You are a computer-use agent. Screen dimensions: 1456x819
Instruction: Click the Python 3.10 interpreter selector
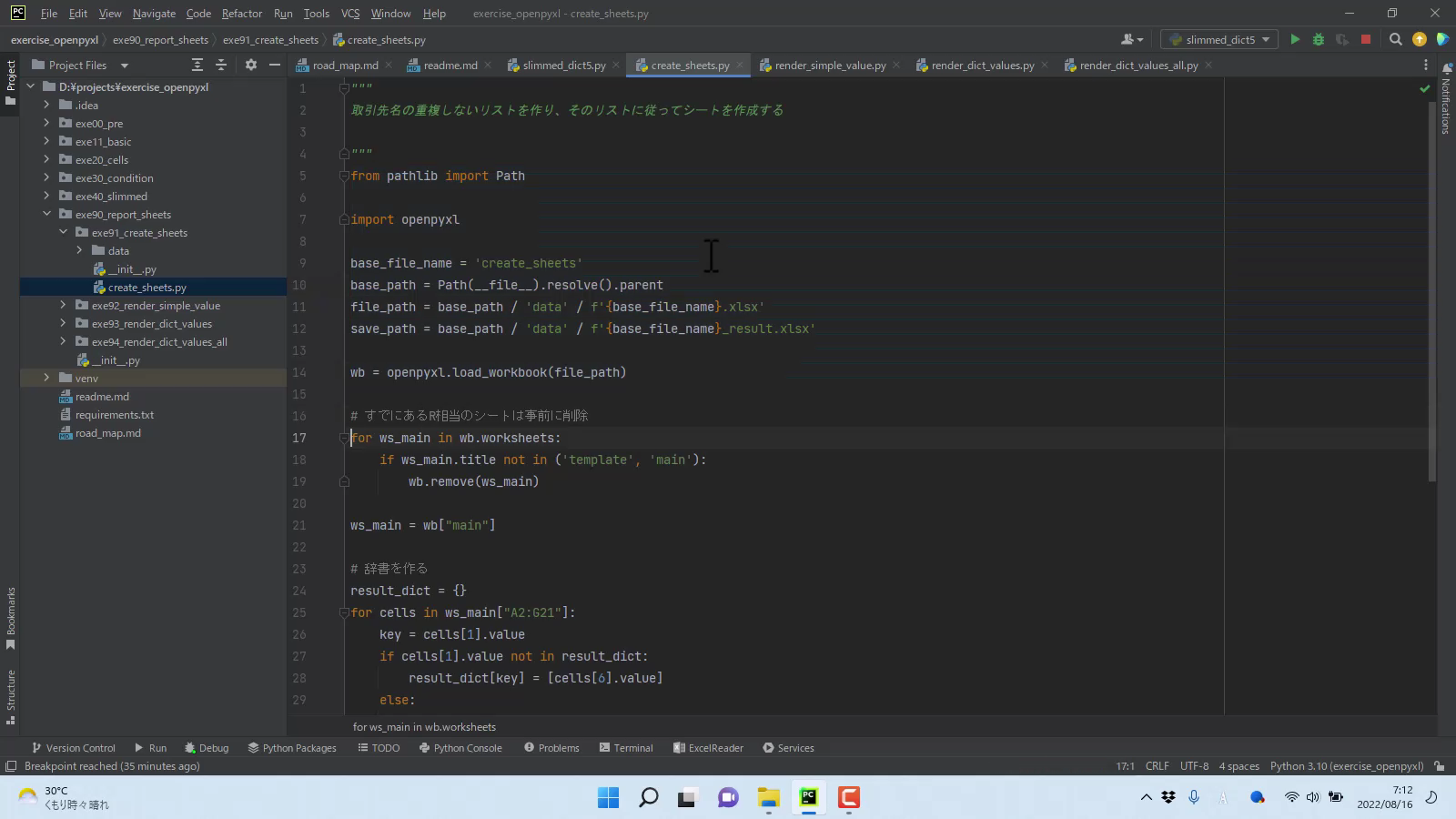pos(1346,765)
